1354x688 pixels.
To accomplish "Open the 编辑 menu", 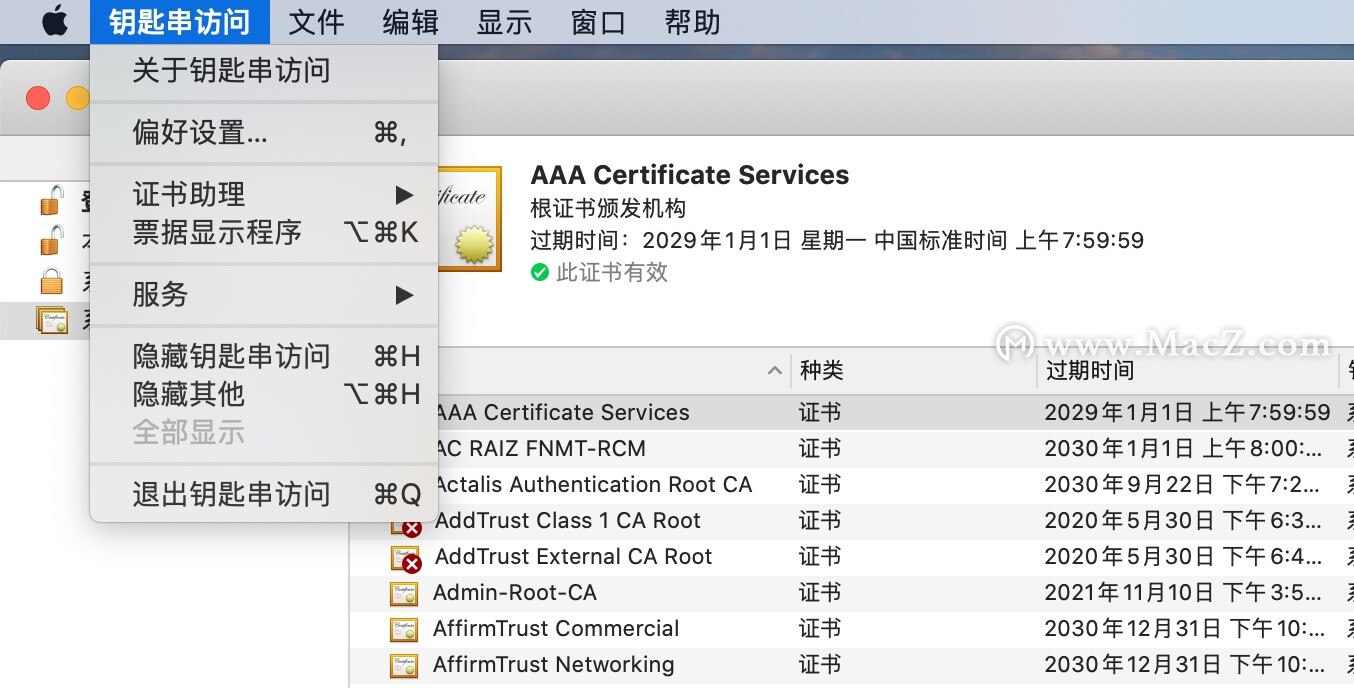I will tap(410, 22).
